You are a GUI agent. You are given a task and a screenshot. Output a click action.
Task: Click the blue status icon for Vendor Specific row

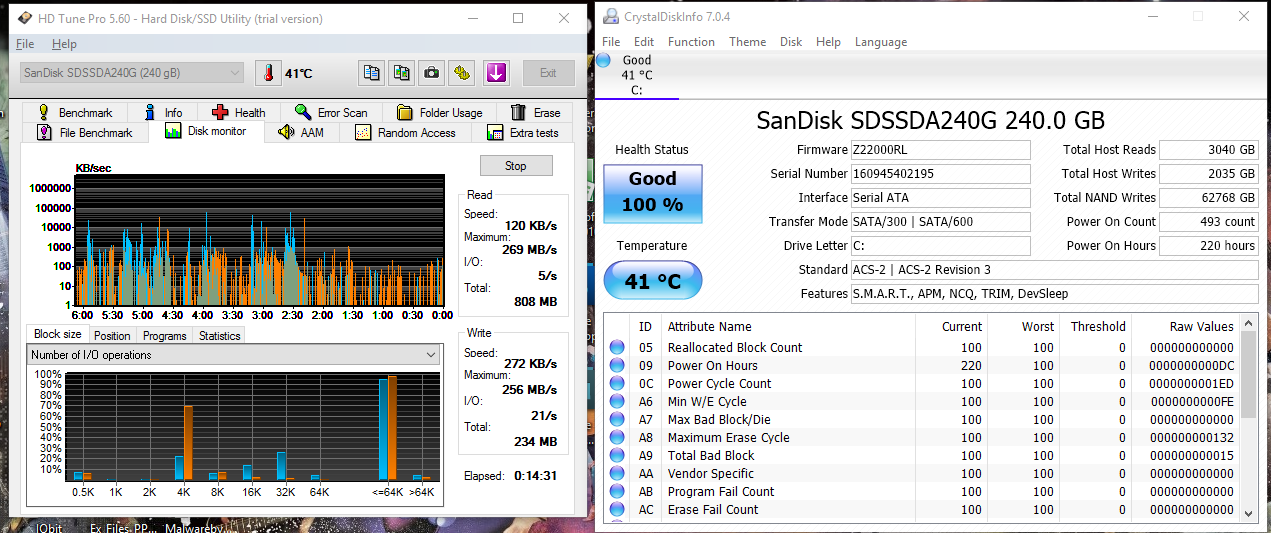[x=617, y=474]
